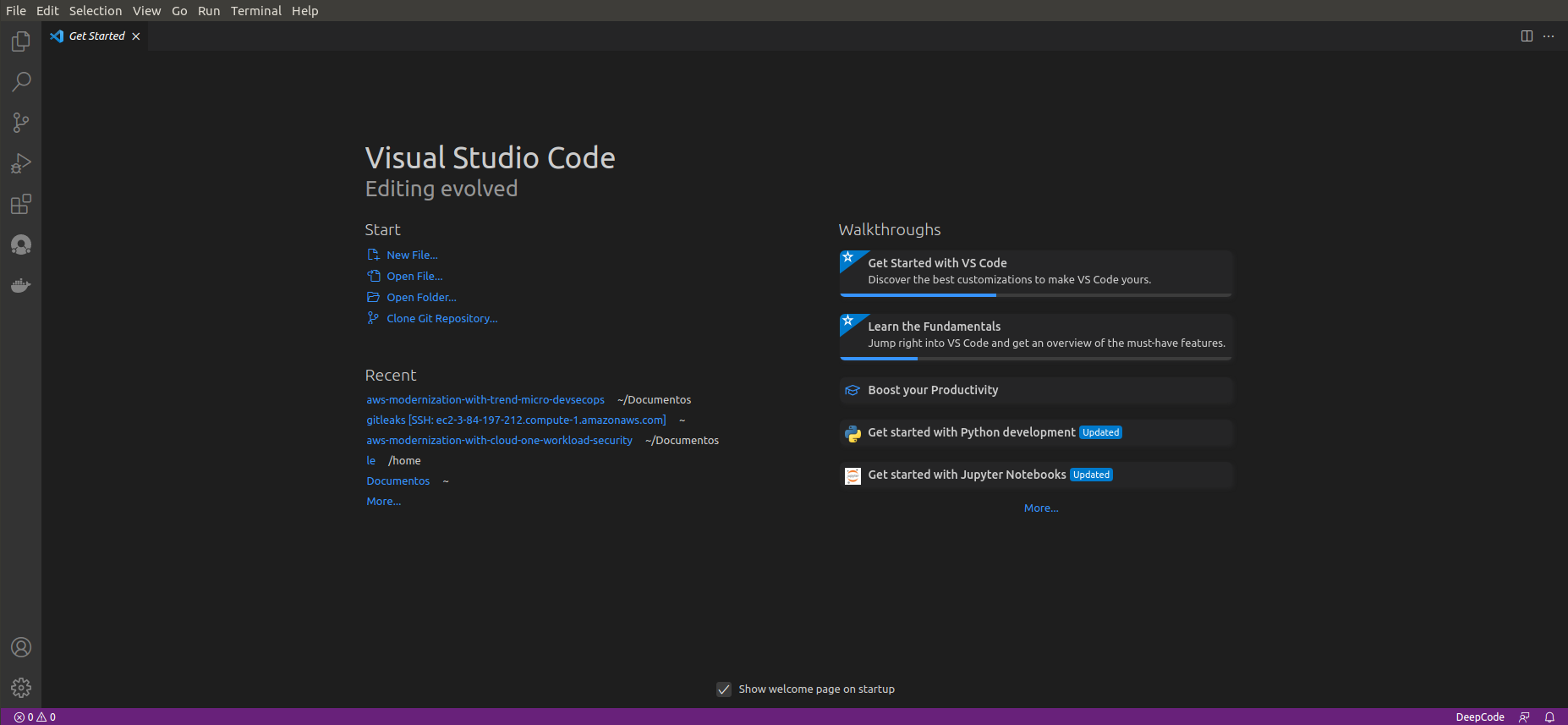The width and height of the screenshot is (1568, 725).
Task: Open Get Started with VS Code walkthrough
Action: pyautogui.click(x=1036, y=273)
